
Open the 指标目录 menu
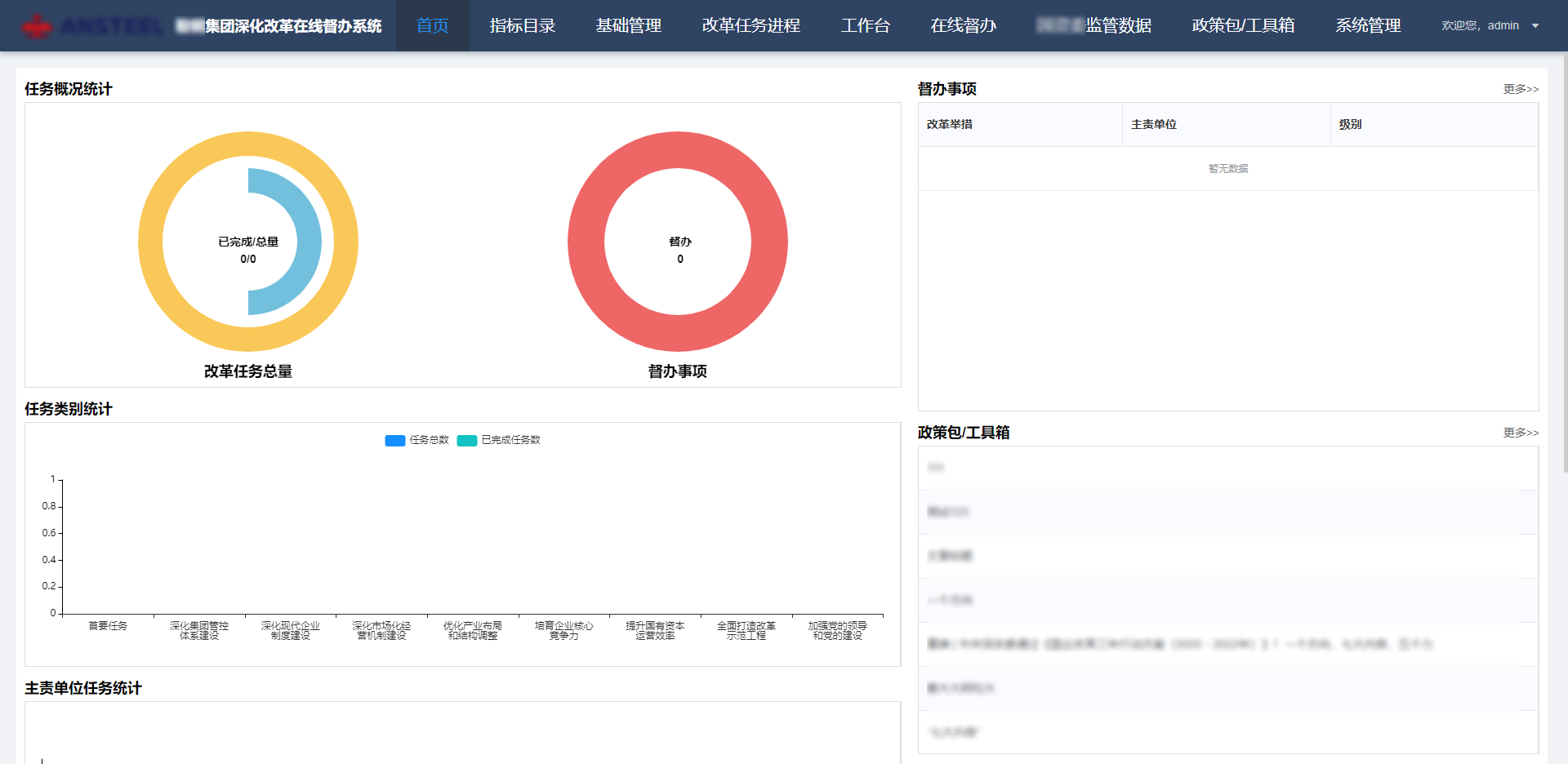(x=522, y=26)
